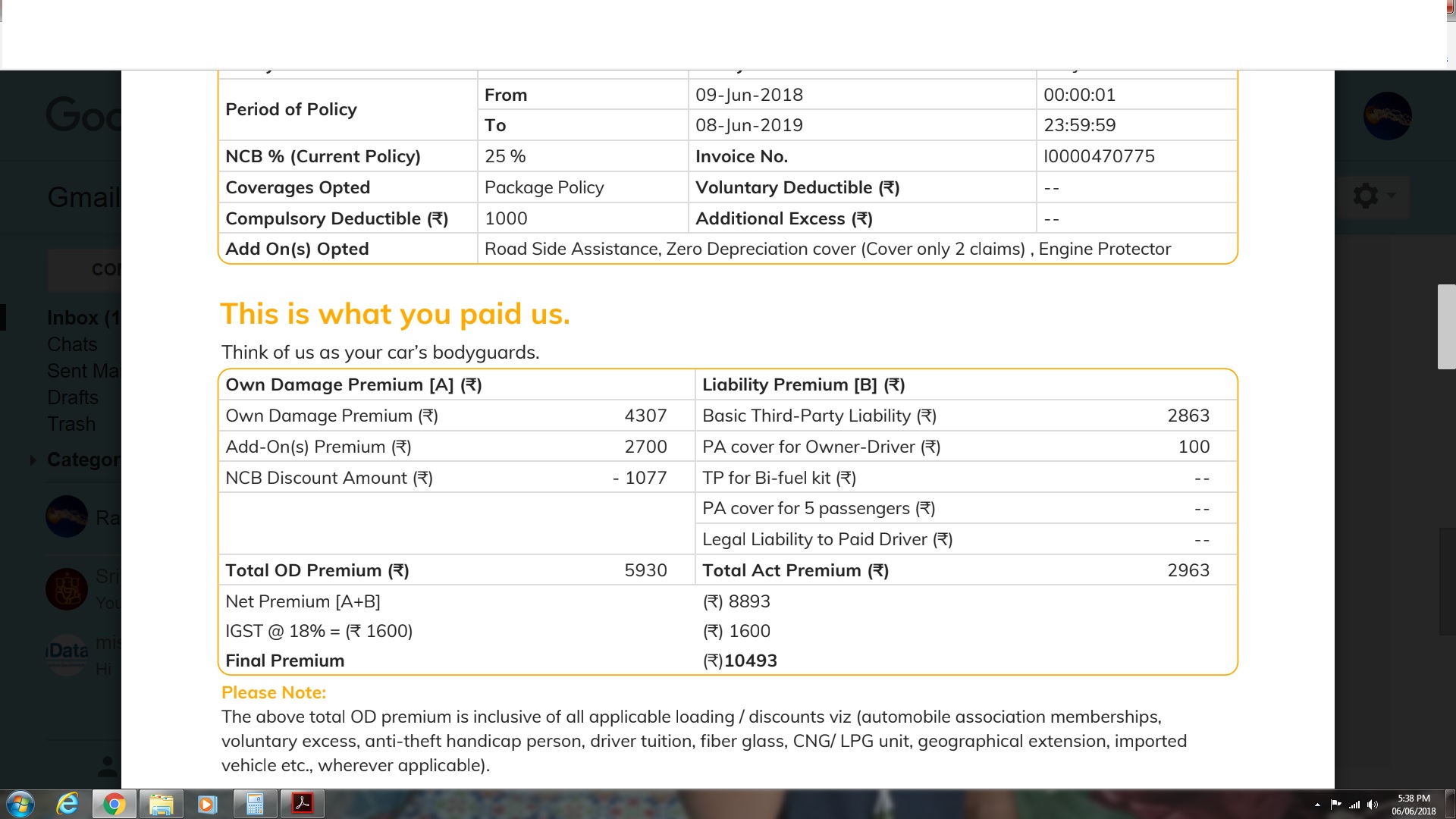Click the Basic Third-Party Liability value 2863
The image size is (1456, 819).
[1188, 416]
